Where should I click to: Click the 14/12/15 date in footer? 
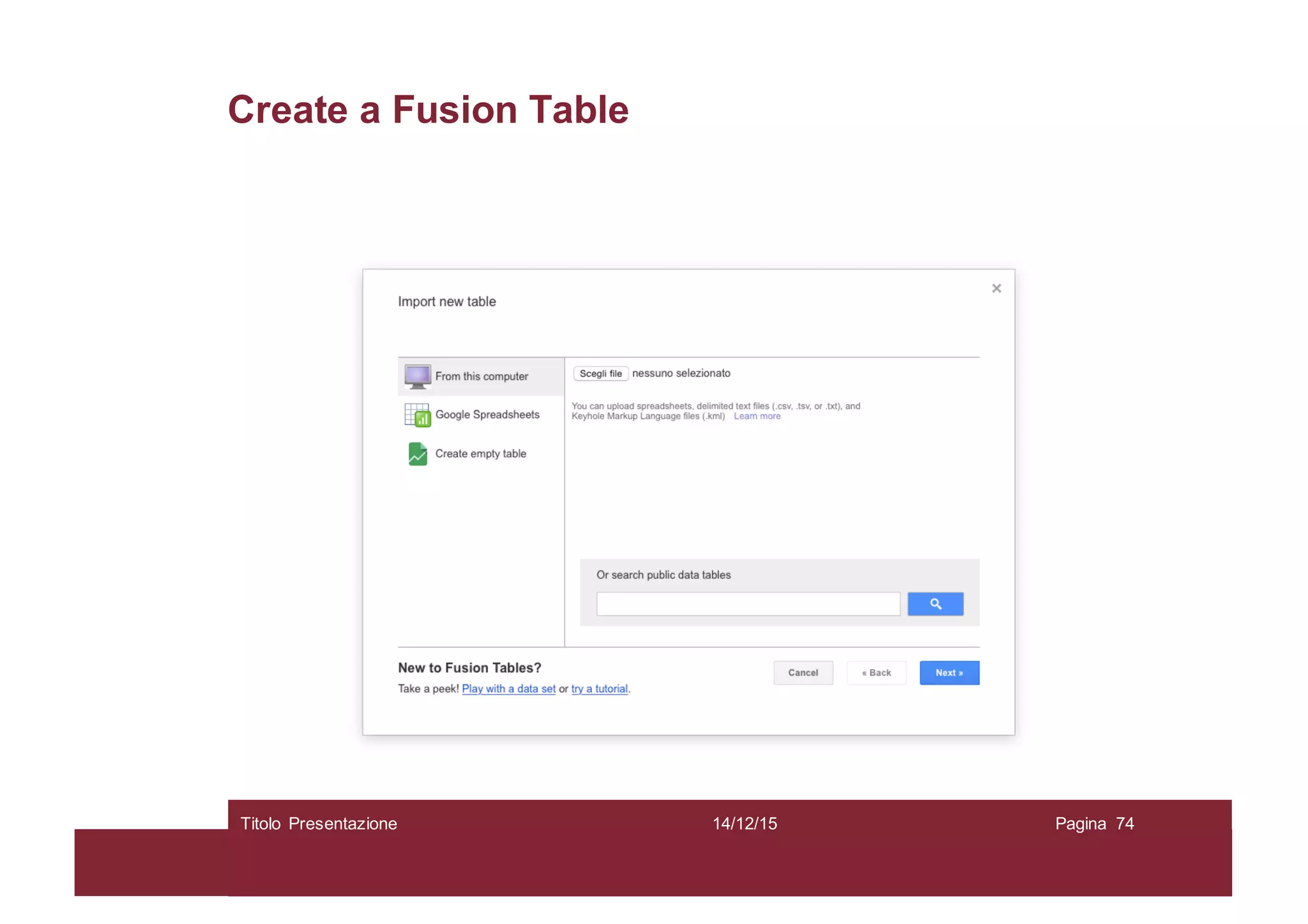[x=745, y=824]
